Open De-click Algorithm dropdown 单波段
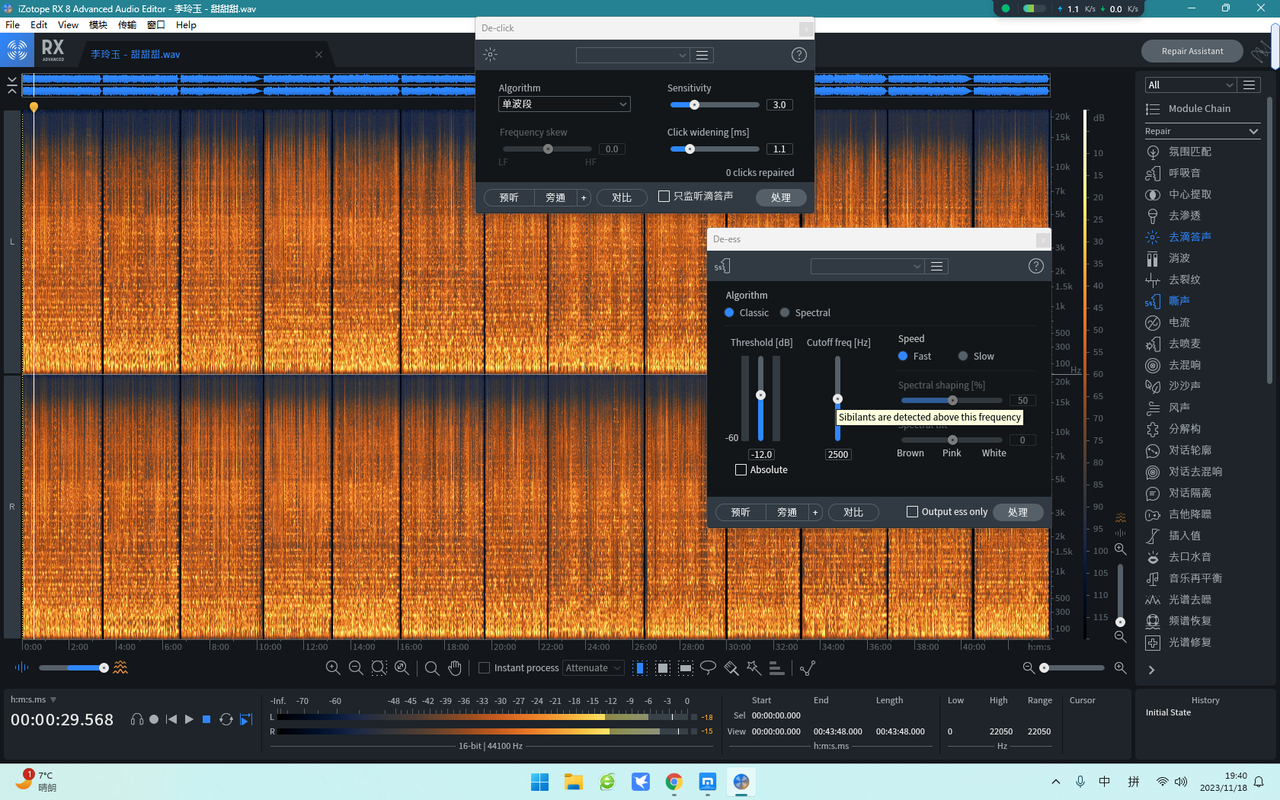 pos(564,104)
